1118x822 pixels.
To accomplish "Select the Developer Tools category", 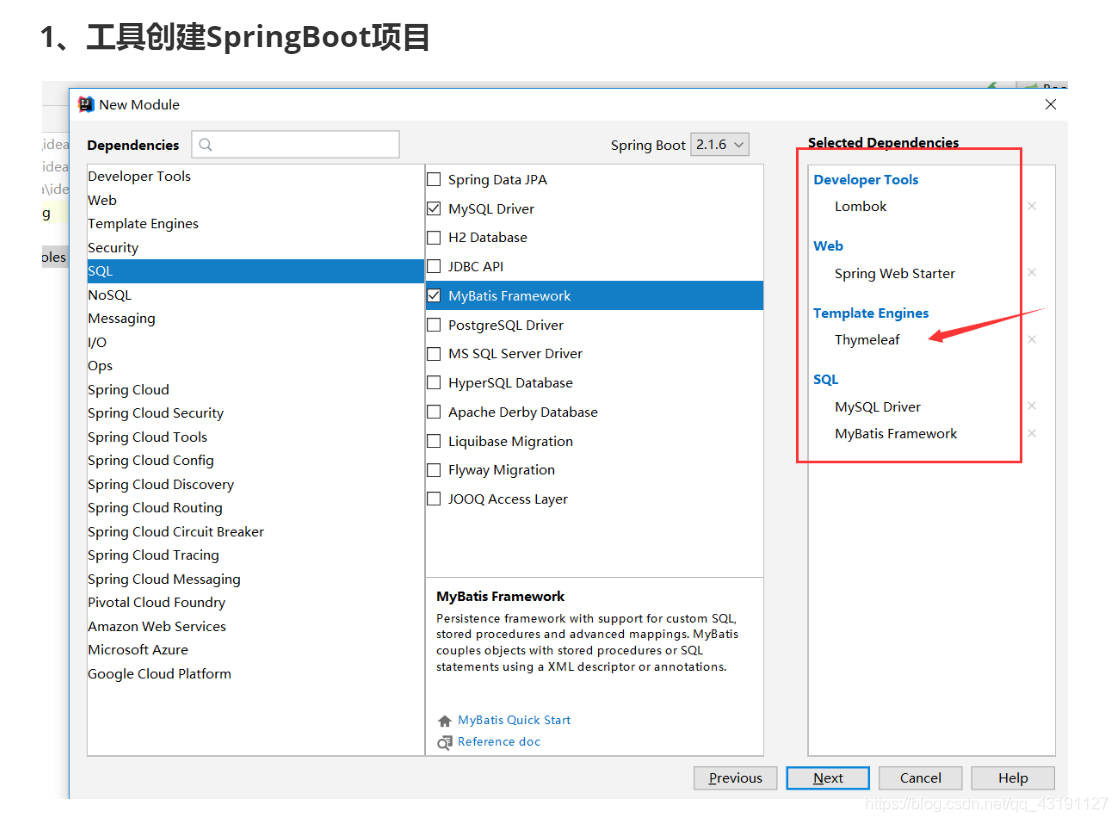I will tap(255, 176).
